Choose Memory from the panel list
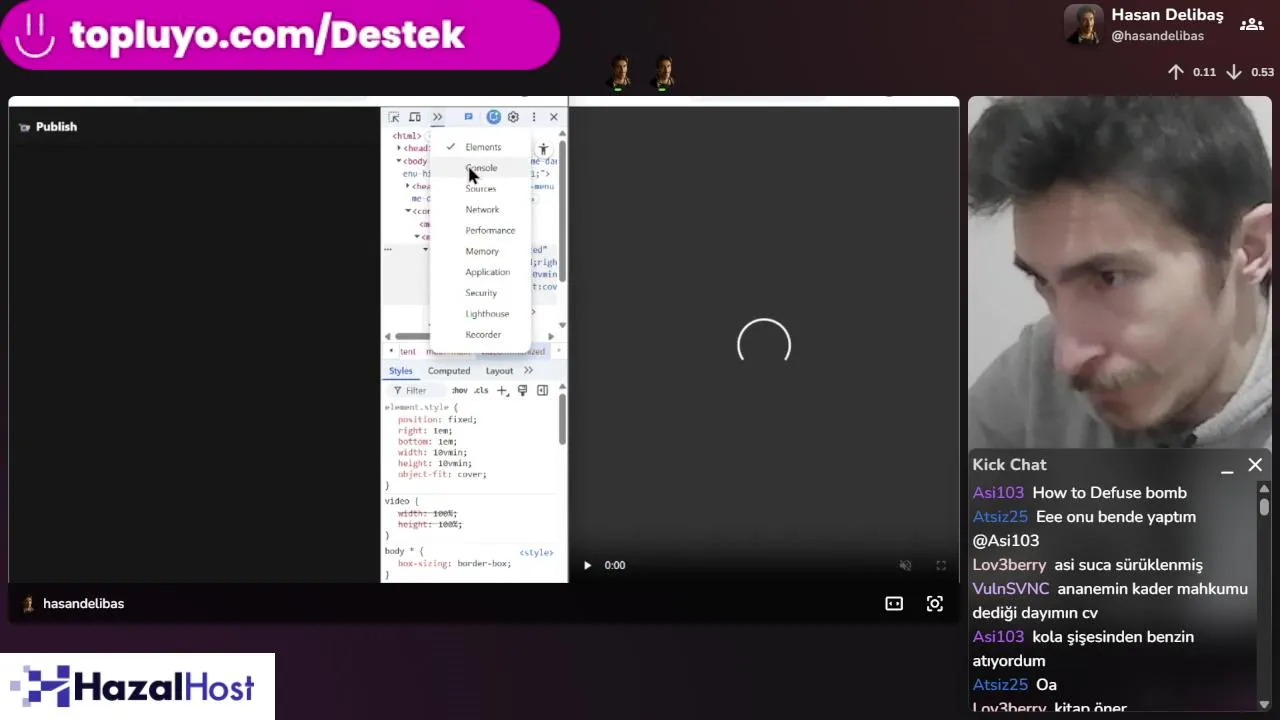The width and height of the screenshot is (1280, 720). pyautogui.click(x=482, y=252)
